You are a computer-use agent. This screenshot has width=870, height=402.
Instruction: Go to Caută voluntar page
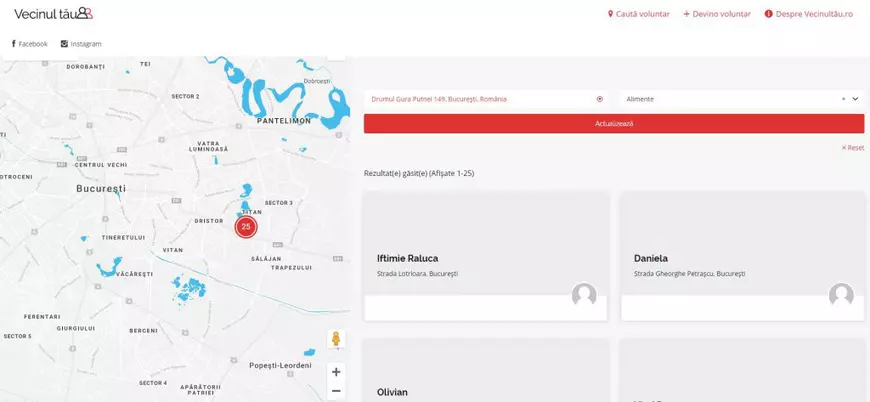click(639, 14)
